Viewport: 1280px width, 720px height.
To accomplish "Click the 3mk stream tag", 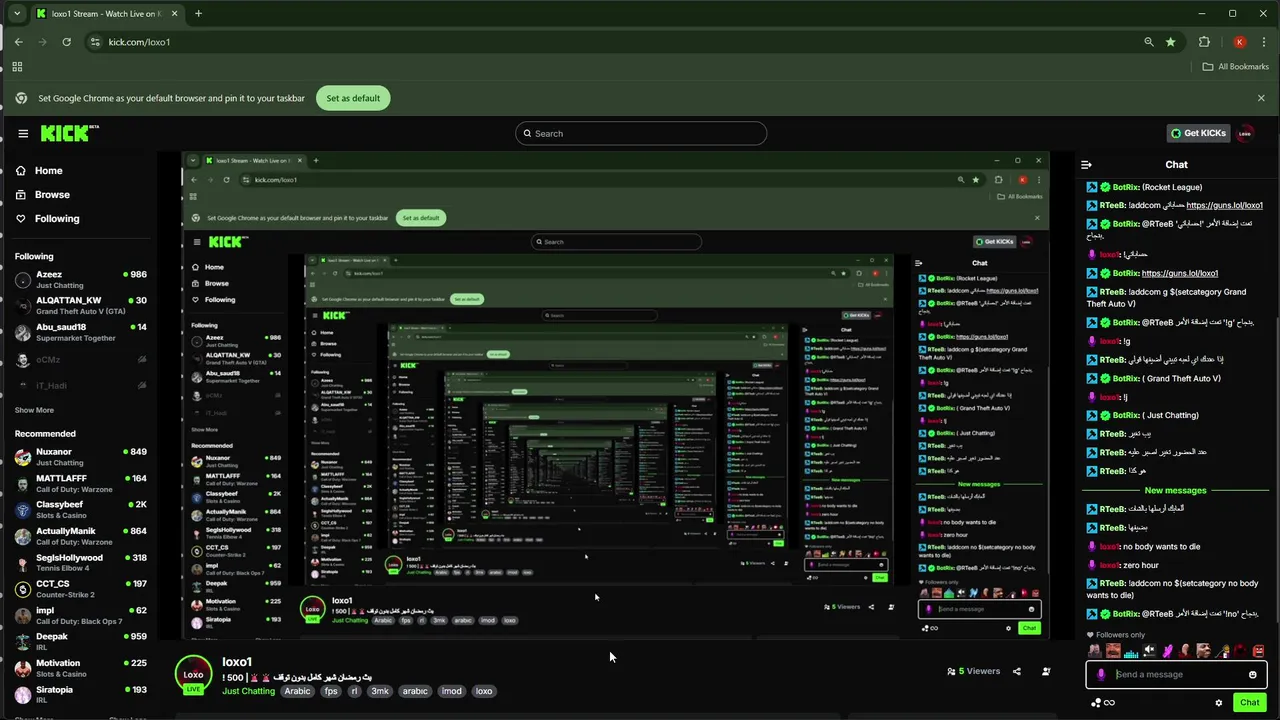I will pos(380,691).
